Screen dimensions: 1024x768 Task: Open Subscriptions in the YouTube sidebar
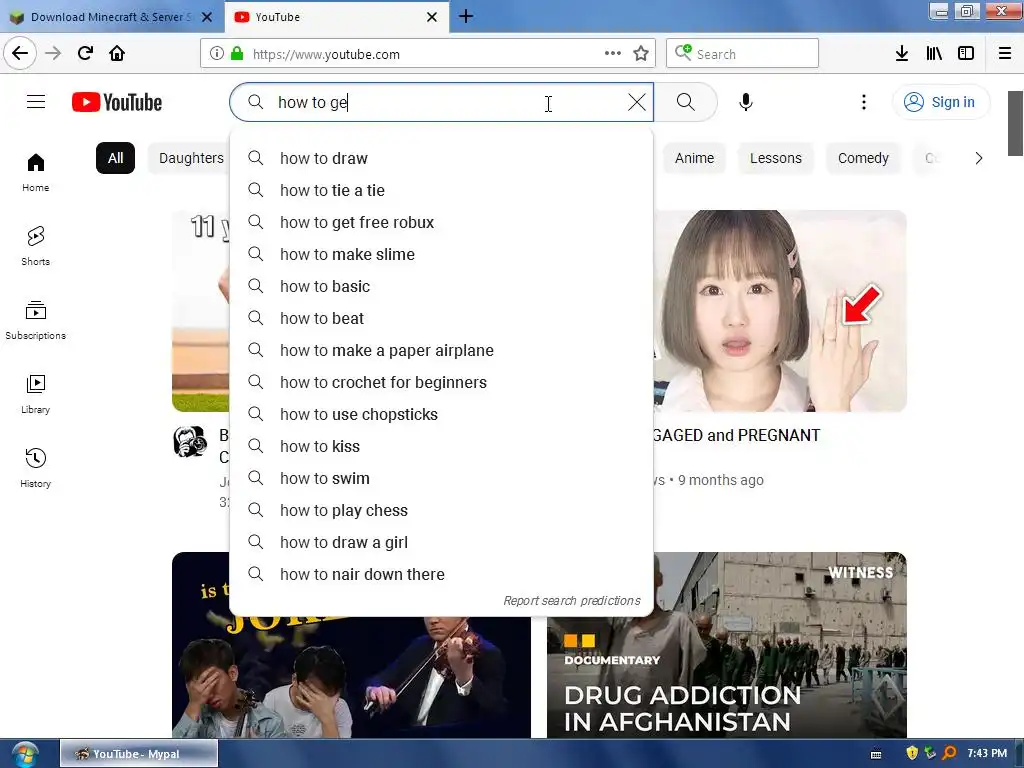[x=36, y=321]
